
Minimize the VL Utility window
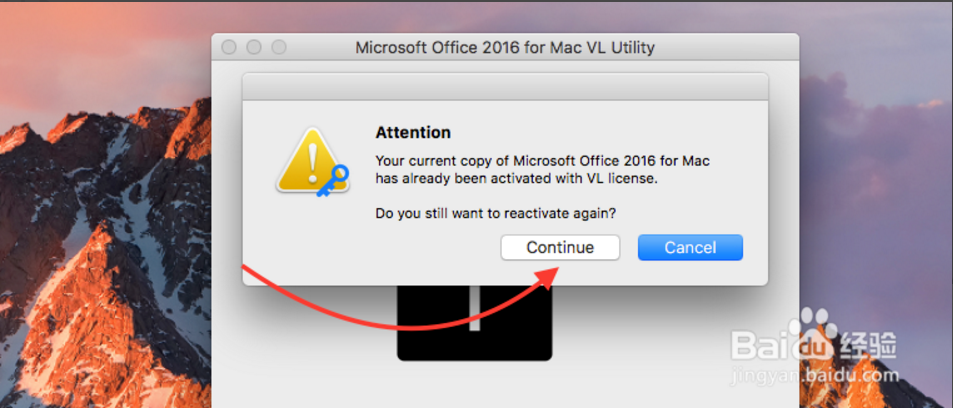(x=253, y=47)
